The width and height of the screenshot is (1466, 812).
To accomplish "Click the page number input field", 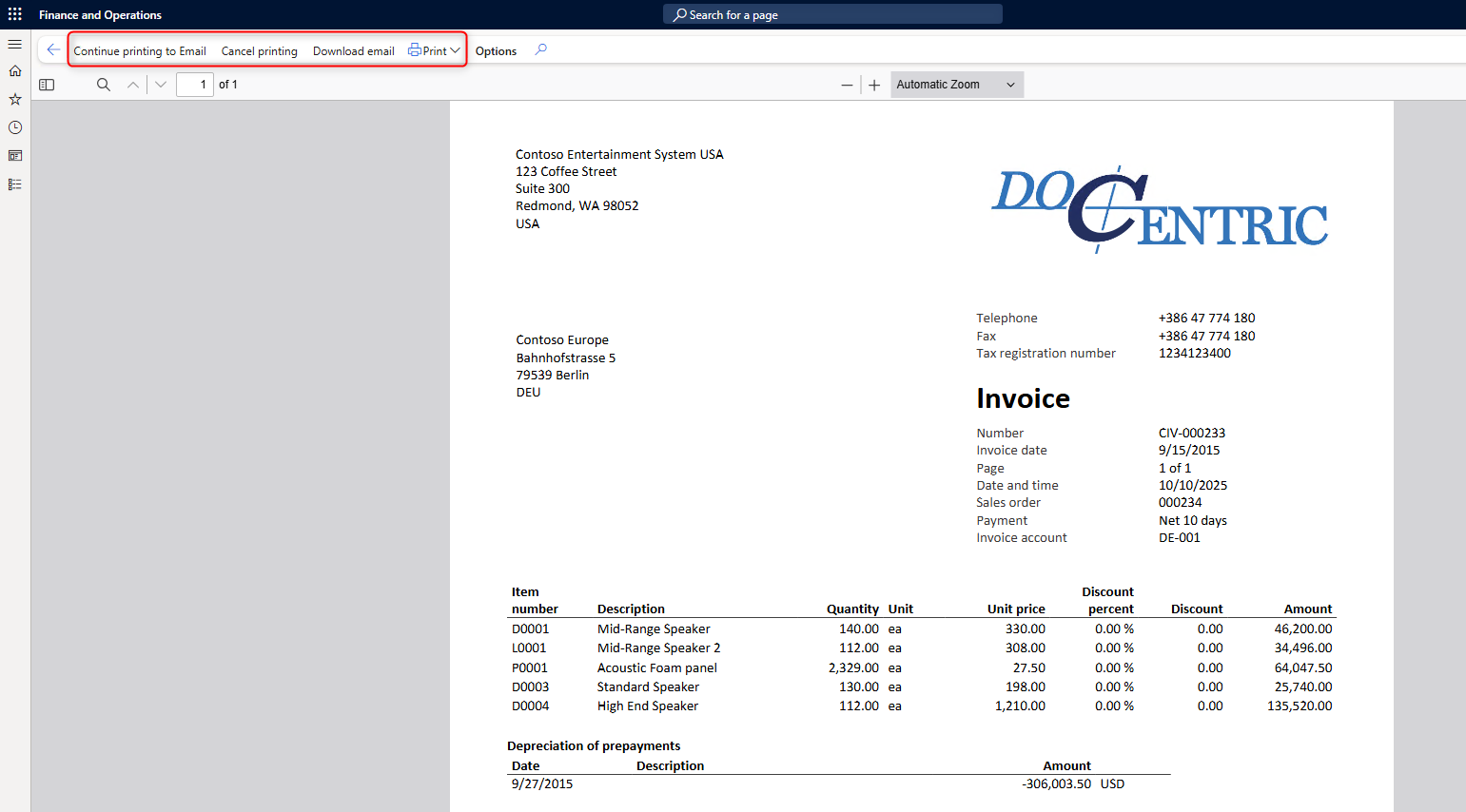I will [195, 85].
